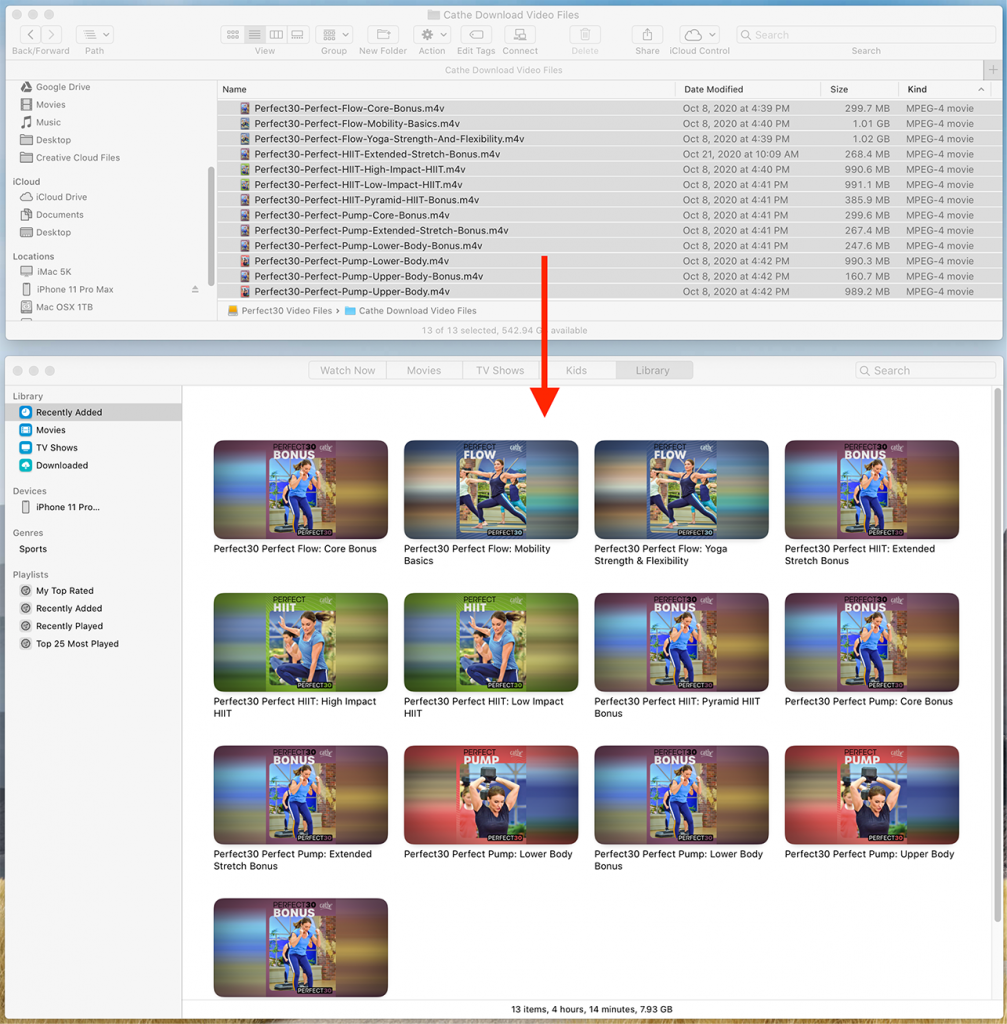This screenshot has height=1024, width=1007.
Task: Open the Group dropdown in Finder
Action: (334, 34)
